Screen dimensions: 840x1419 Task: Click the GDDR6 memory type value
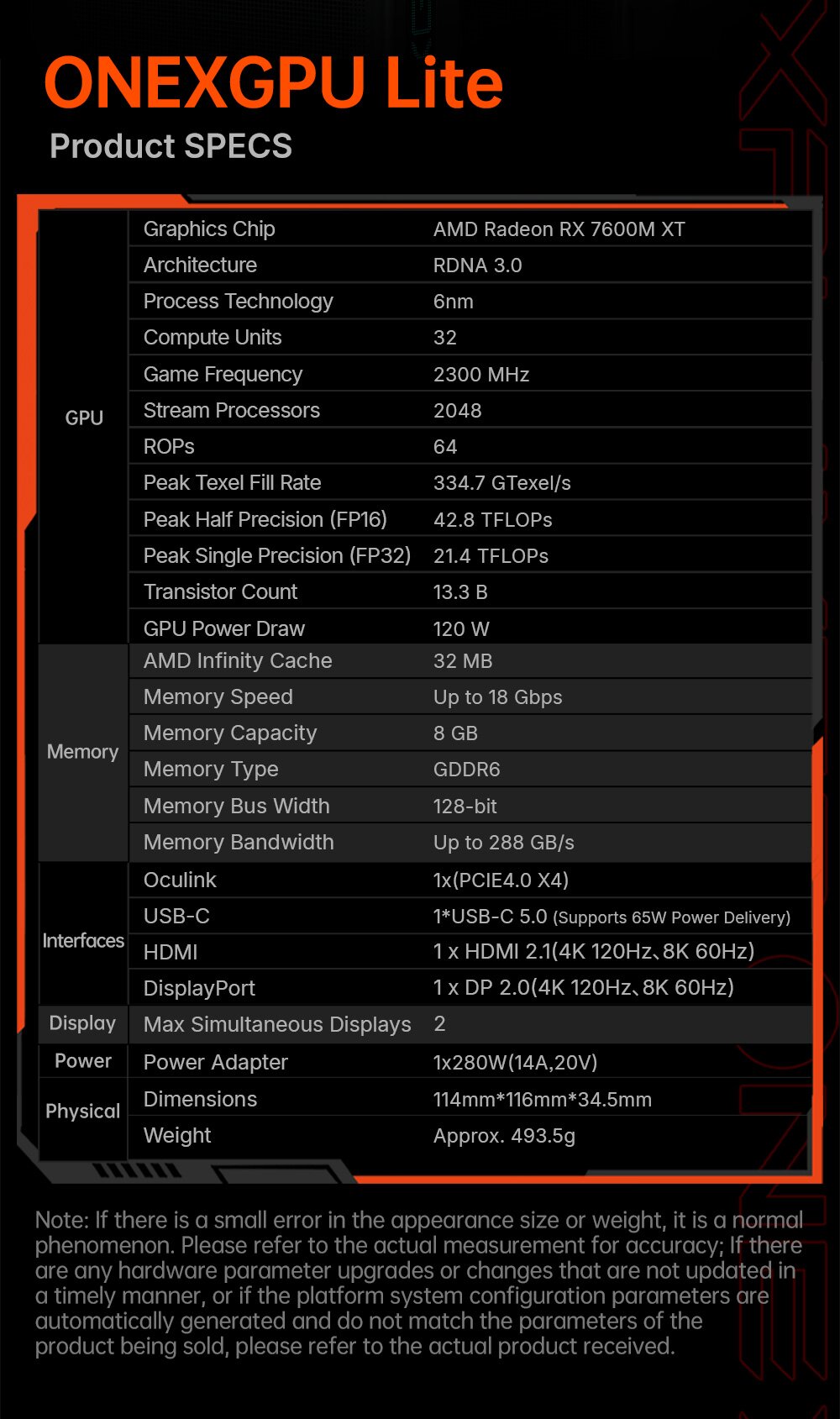(x=466, y=770)
